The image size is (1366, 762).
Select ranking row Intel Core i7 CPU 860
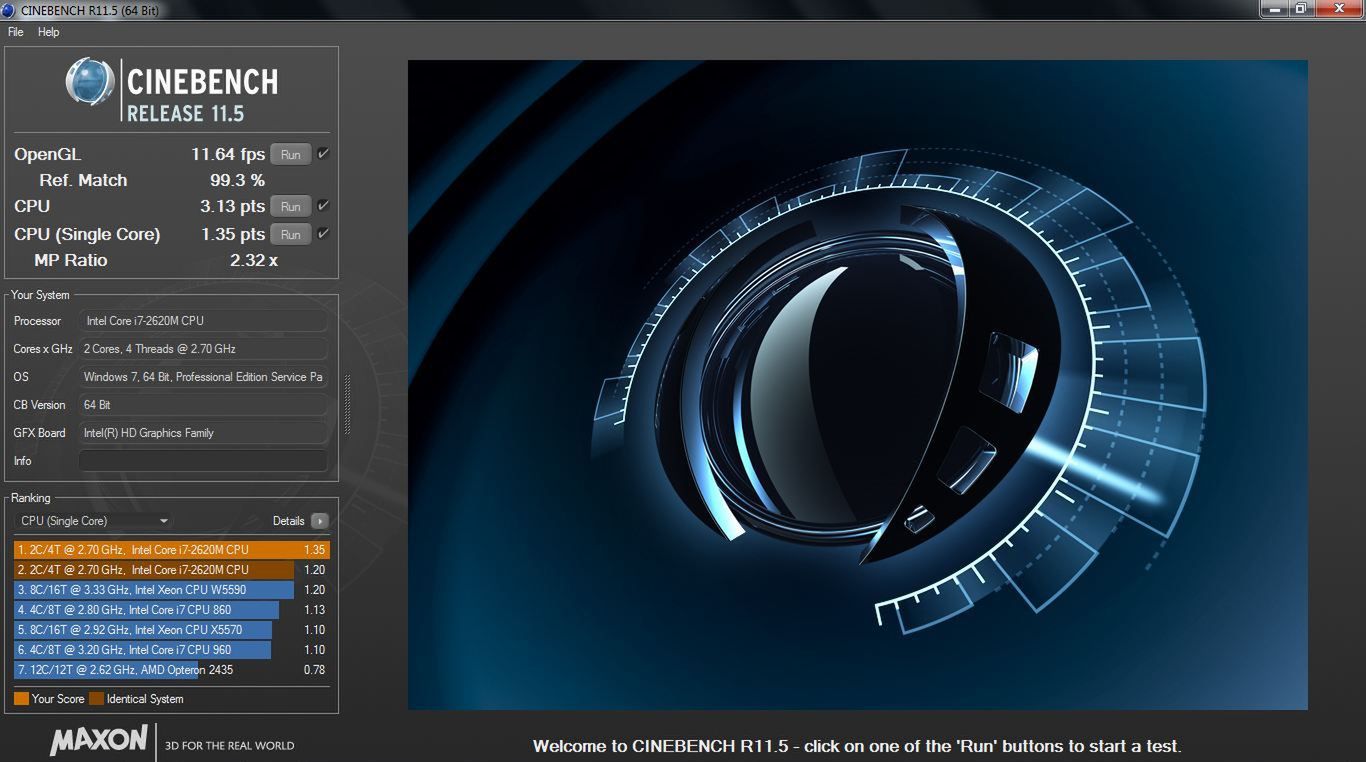coord(171,610)
